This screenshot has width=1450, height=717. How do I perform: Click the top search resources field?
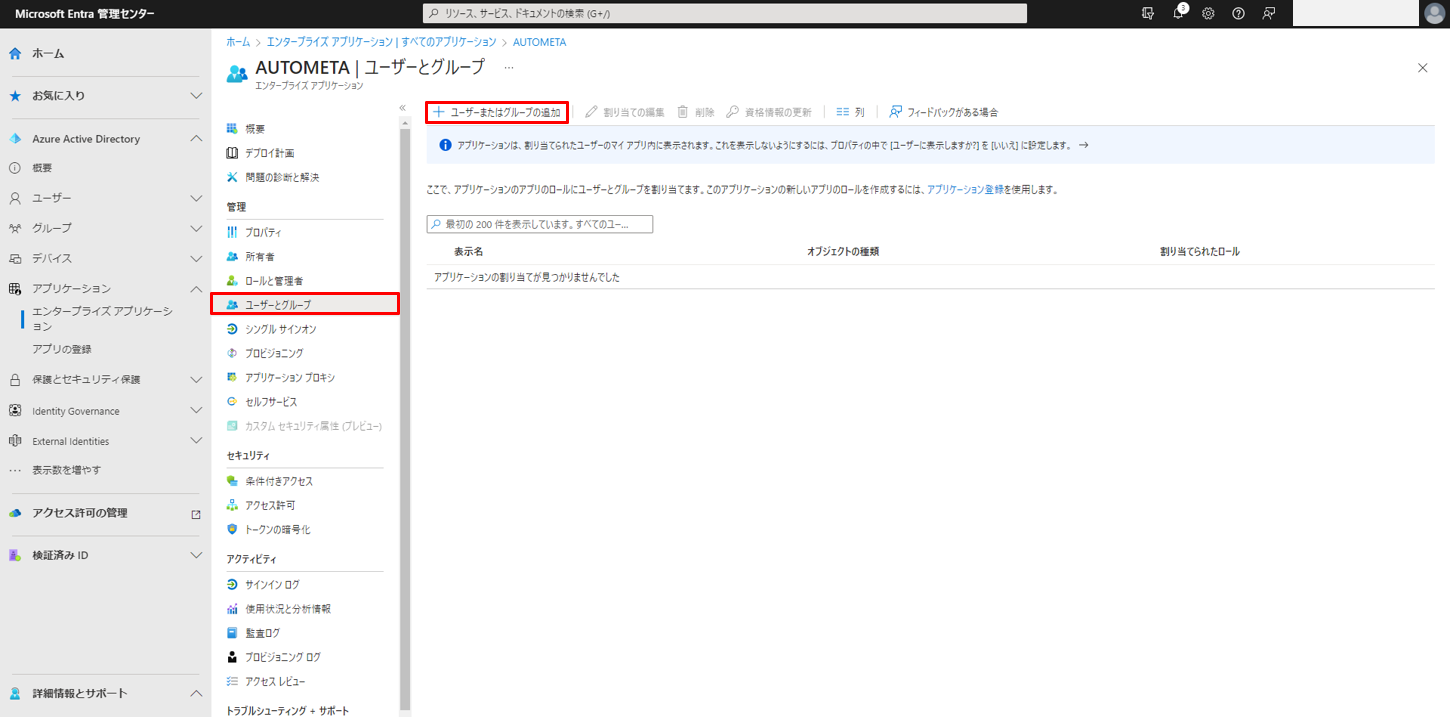[725, 13]
